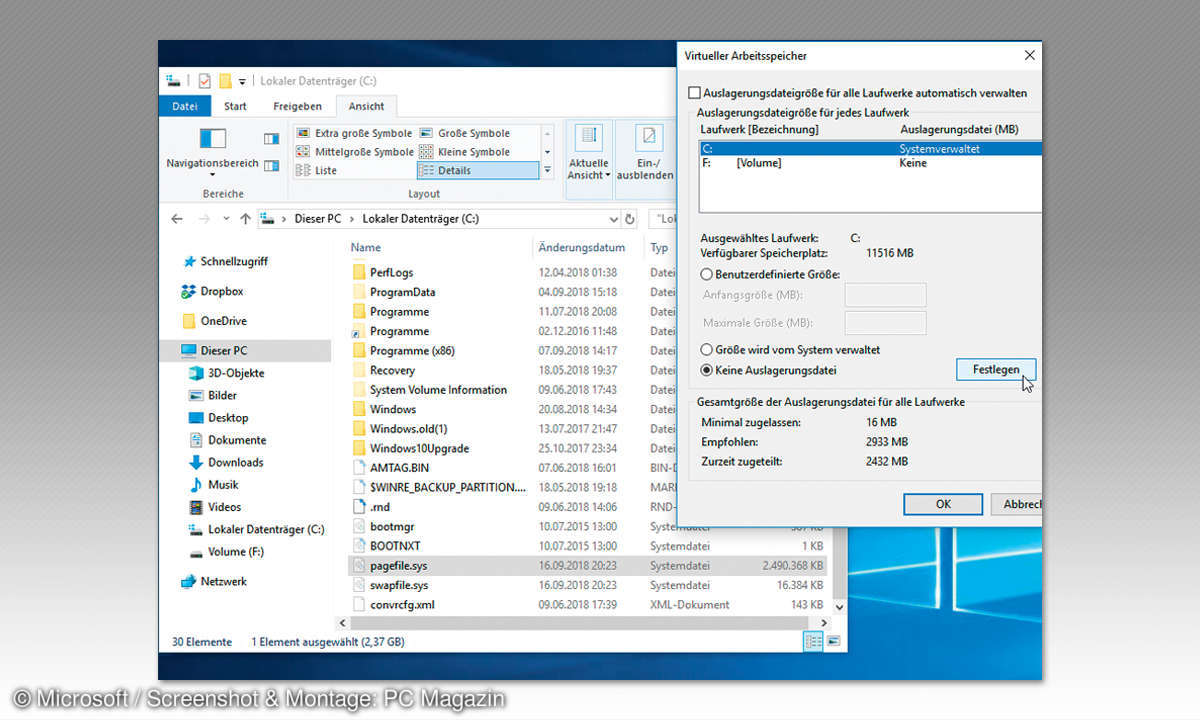Navigate up one folder level

click(x=243, y=219)
